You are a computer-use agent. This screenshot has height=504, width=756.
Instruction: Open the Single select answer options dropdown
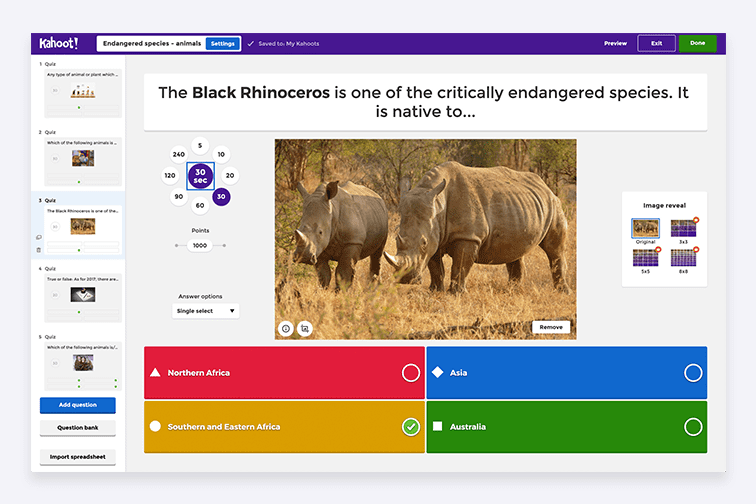coord(206,311)
